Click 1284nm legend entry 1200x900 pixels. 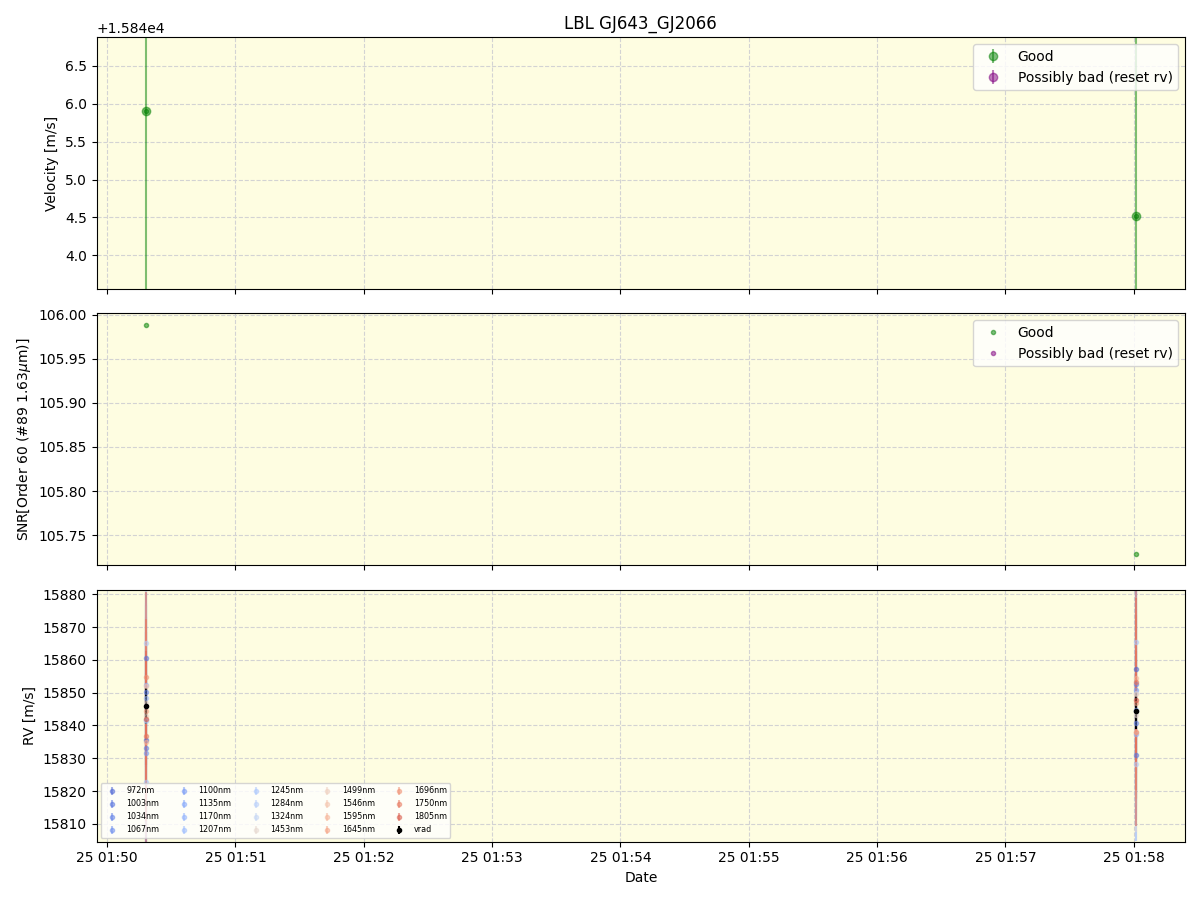click(276, 803)
